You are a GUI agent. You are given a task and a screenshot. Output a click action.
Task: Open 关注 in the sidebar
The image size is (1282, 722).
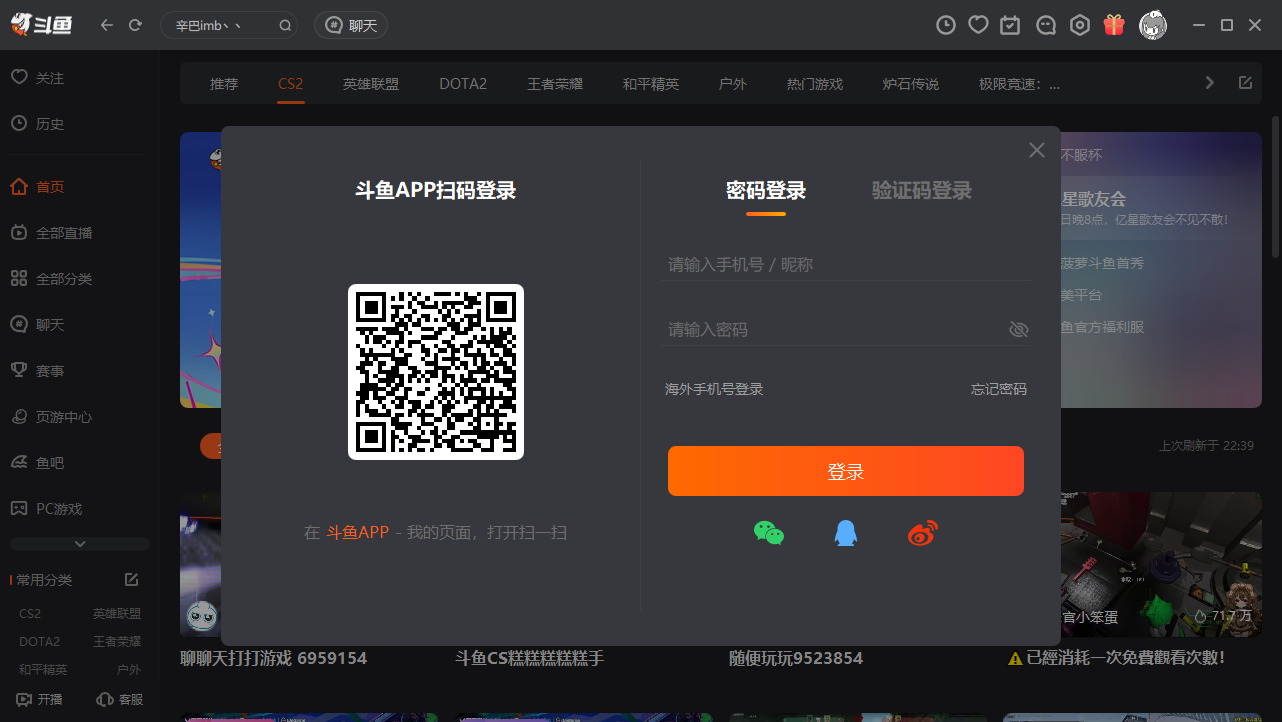click(x=38, y=78)
